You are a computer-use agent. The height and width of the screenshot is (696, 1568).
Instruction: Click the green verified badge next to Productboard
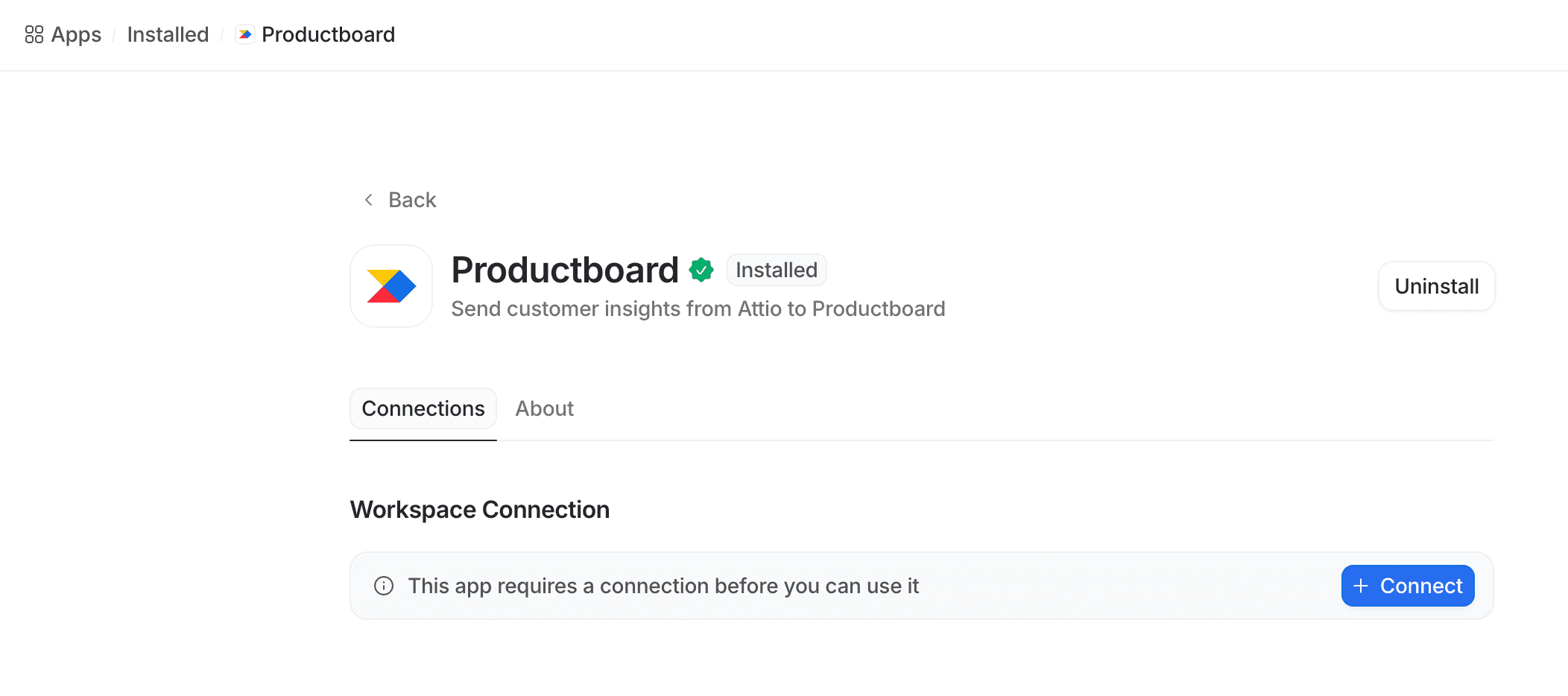coord(701,270)
